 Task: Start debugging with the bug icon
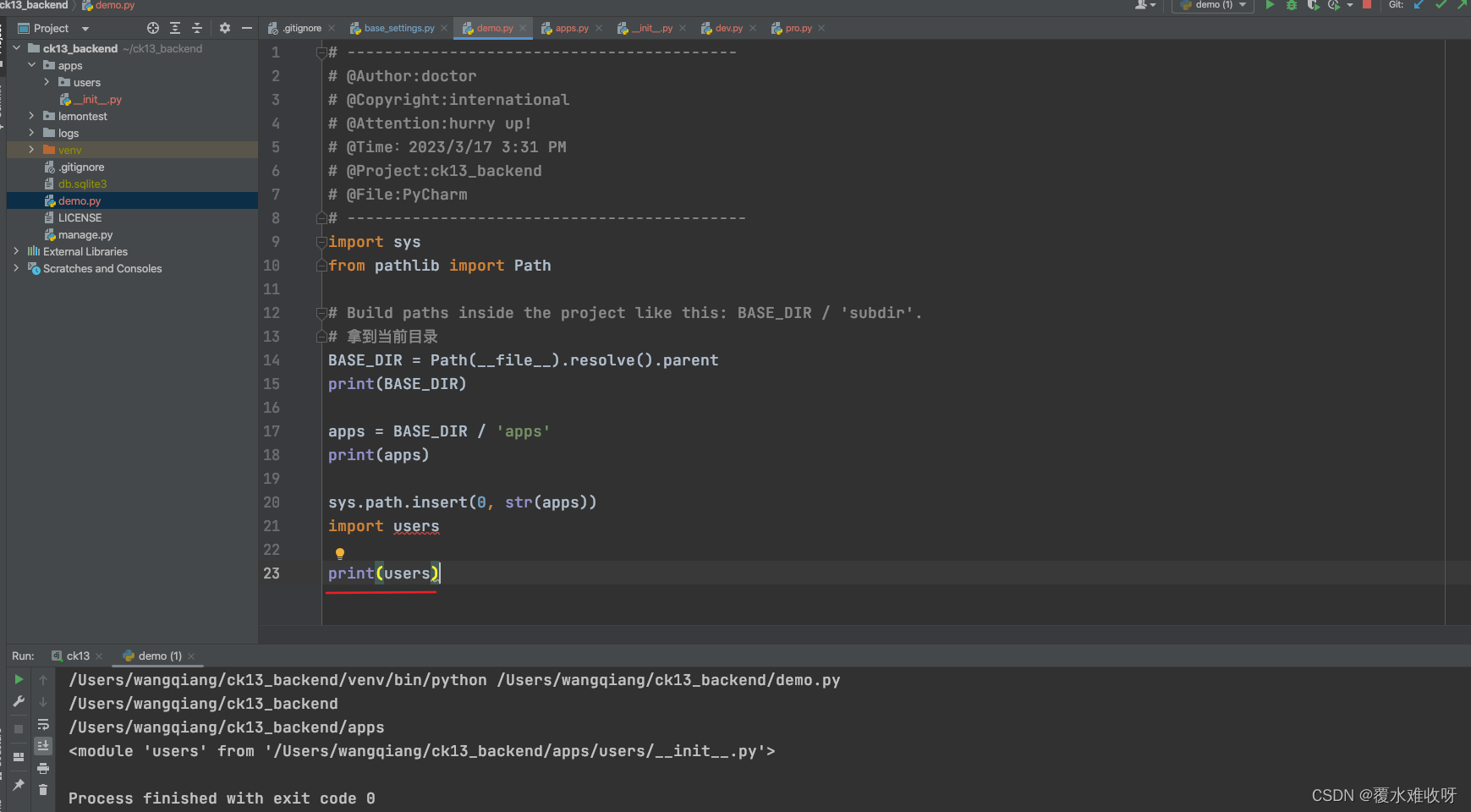click(x=1292, y=5)
